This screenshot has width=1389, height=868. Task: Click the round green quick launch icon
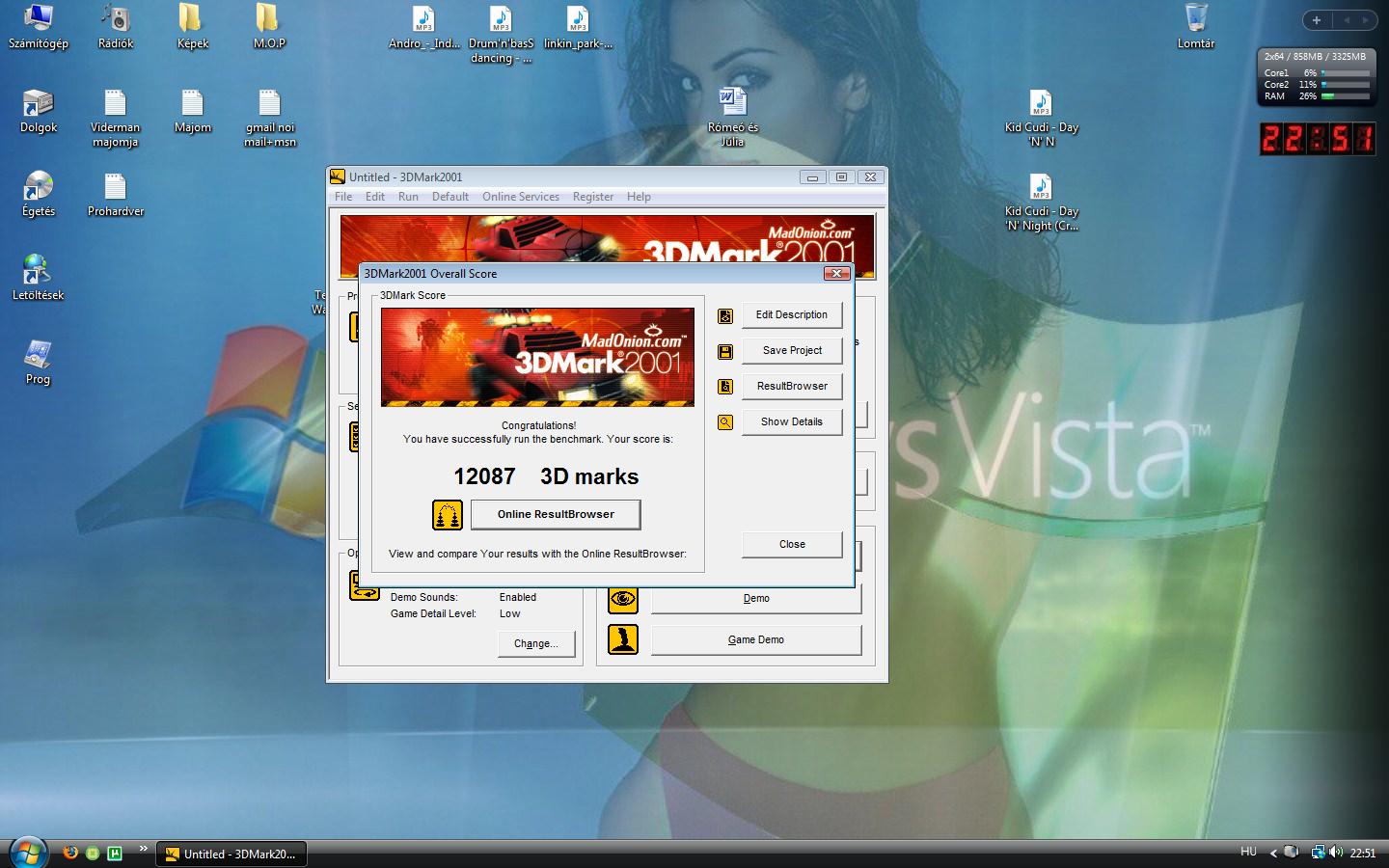(x=93, y=853)
